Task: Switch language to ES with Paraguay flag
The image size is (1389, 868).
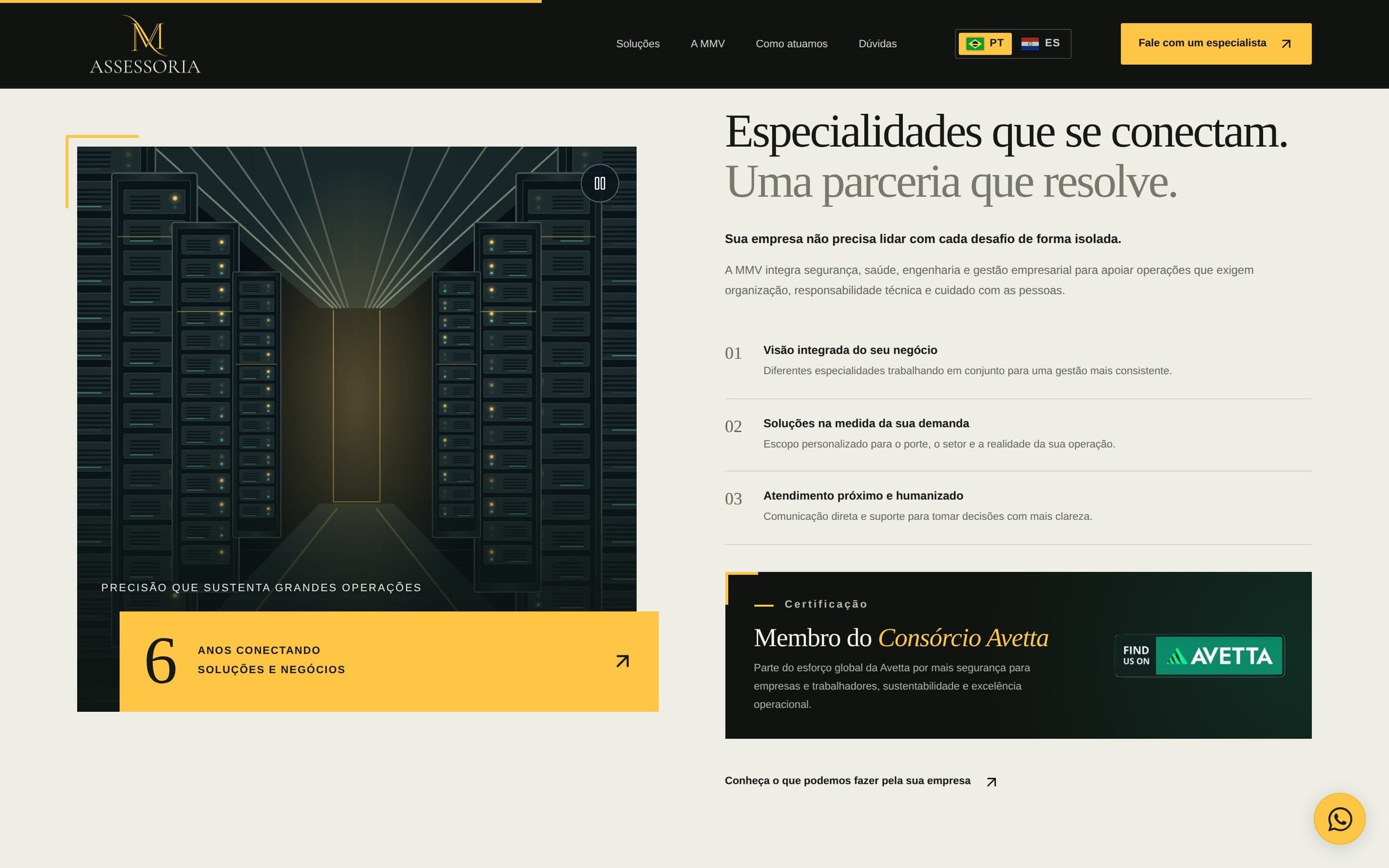Action: pos(1041,43)
